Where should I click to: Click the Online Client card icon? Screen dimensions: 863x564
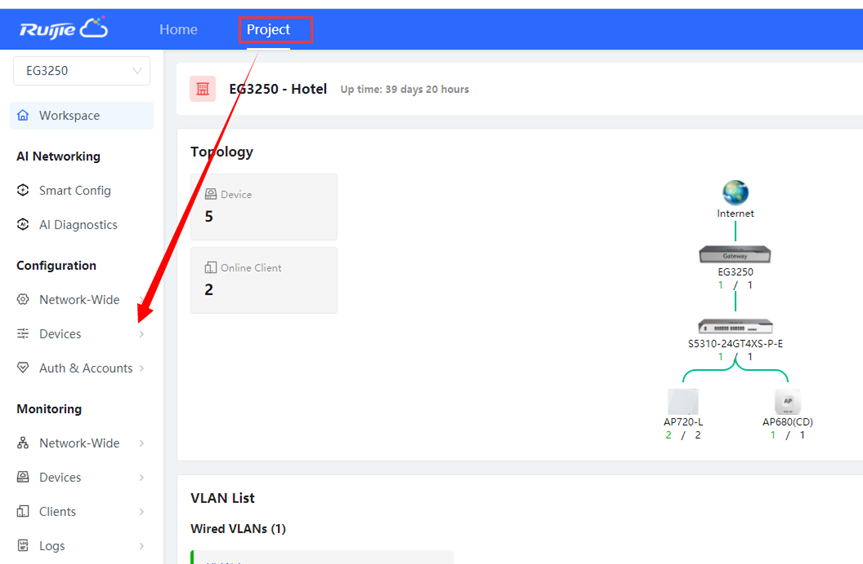211,267
